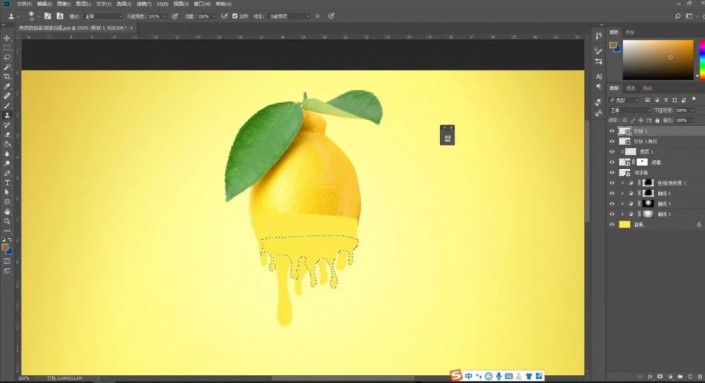Click the toolbar foreground color swatch

tap(5, 247)
